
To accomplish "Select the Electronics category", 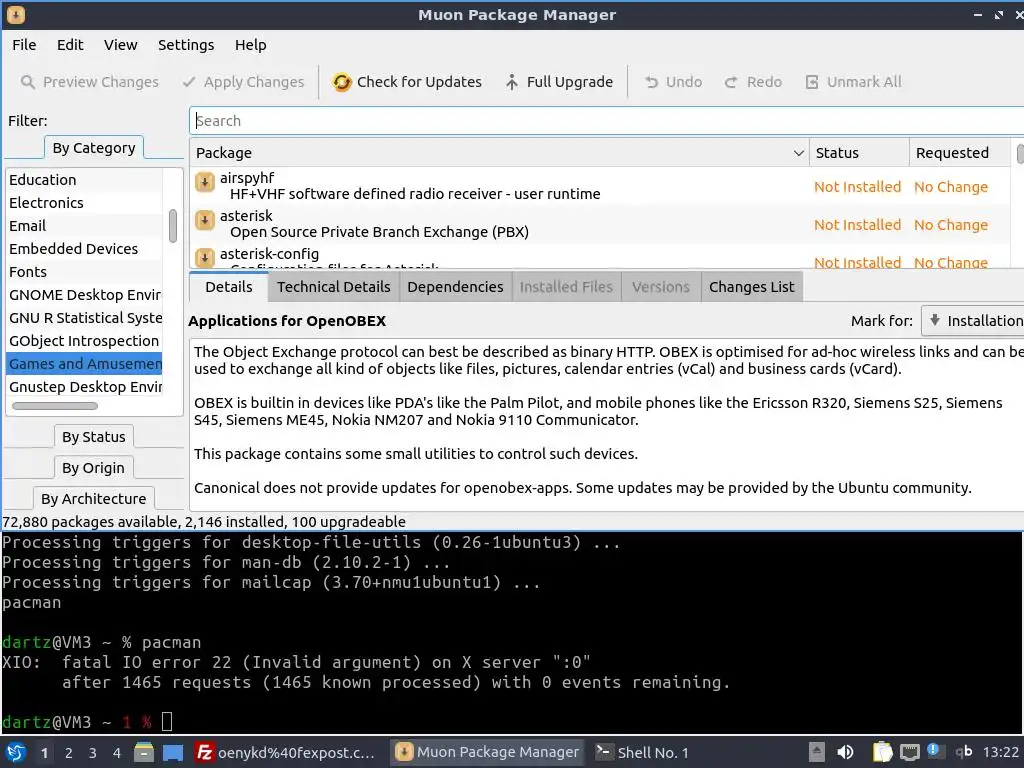I will pyautogui.click(x=84, y=202).
